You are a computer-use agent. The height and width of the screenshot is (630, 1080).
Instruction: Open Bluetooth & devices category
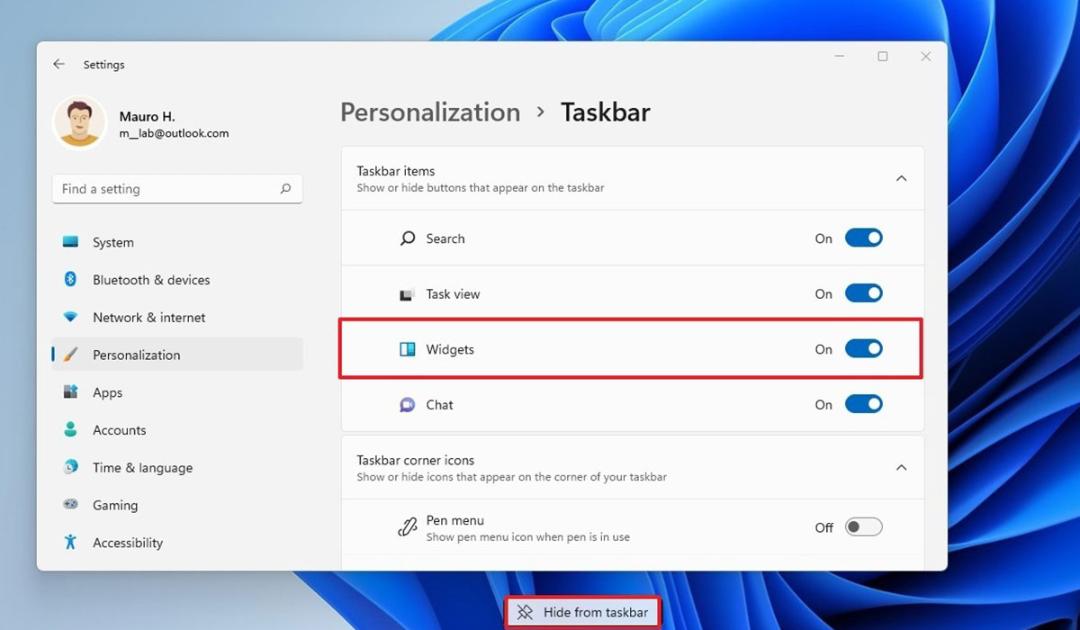[x=177, y=280]
